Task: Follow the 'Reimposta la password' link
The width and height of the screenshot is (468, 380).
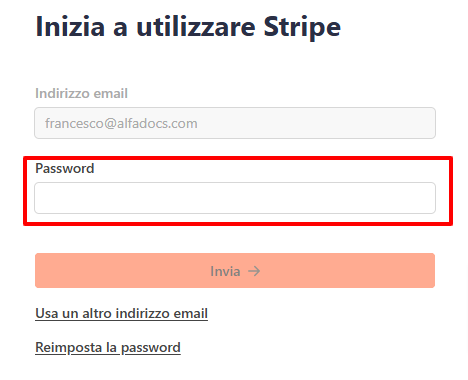Action: [x=108, y=348]
